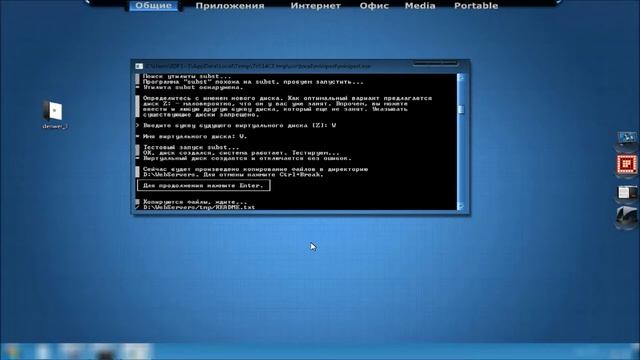This screenshot has height=360, width=640.
Task: Click the 'Тестовый запуск subst...' line
Action: coord(191,147)
